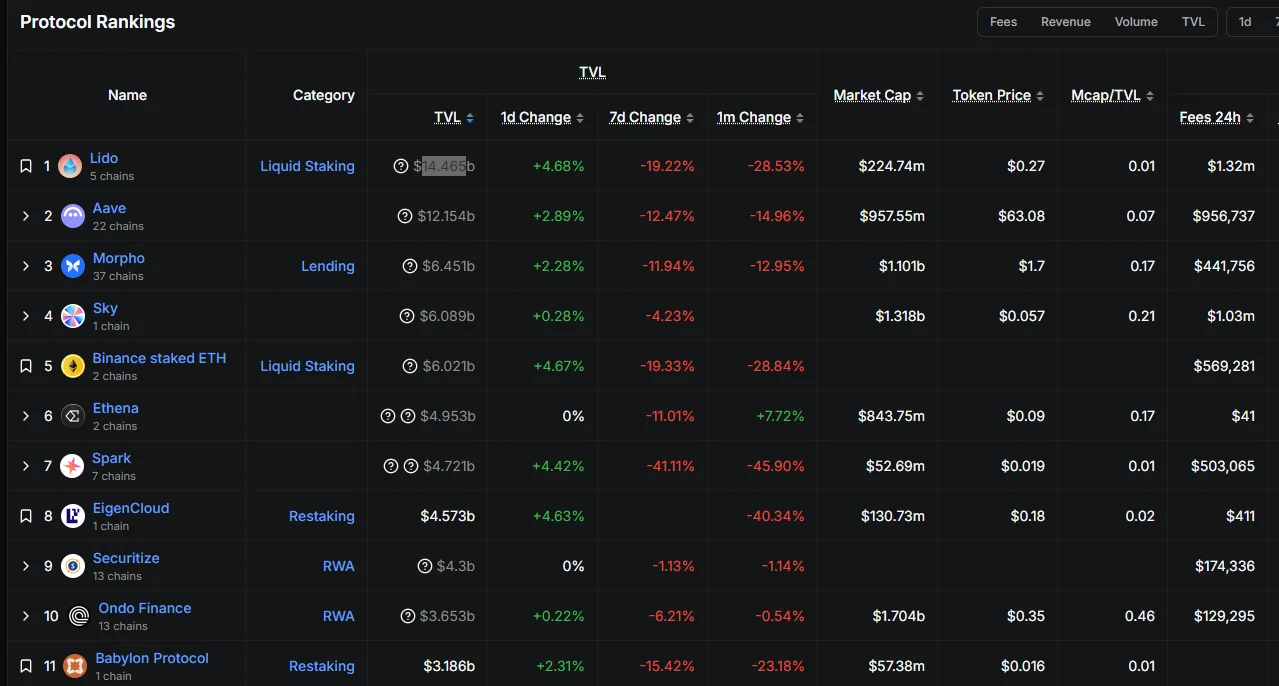
Task: Select the Volume tab
Action: (1136, 22)
